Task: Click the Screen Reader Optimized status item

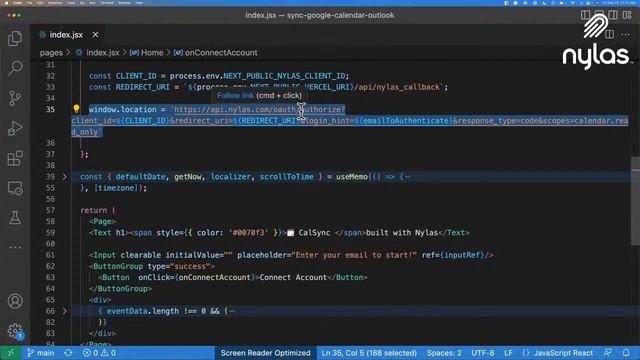Action: pos(265,353)
